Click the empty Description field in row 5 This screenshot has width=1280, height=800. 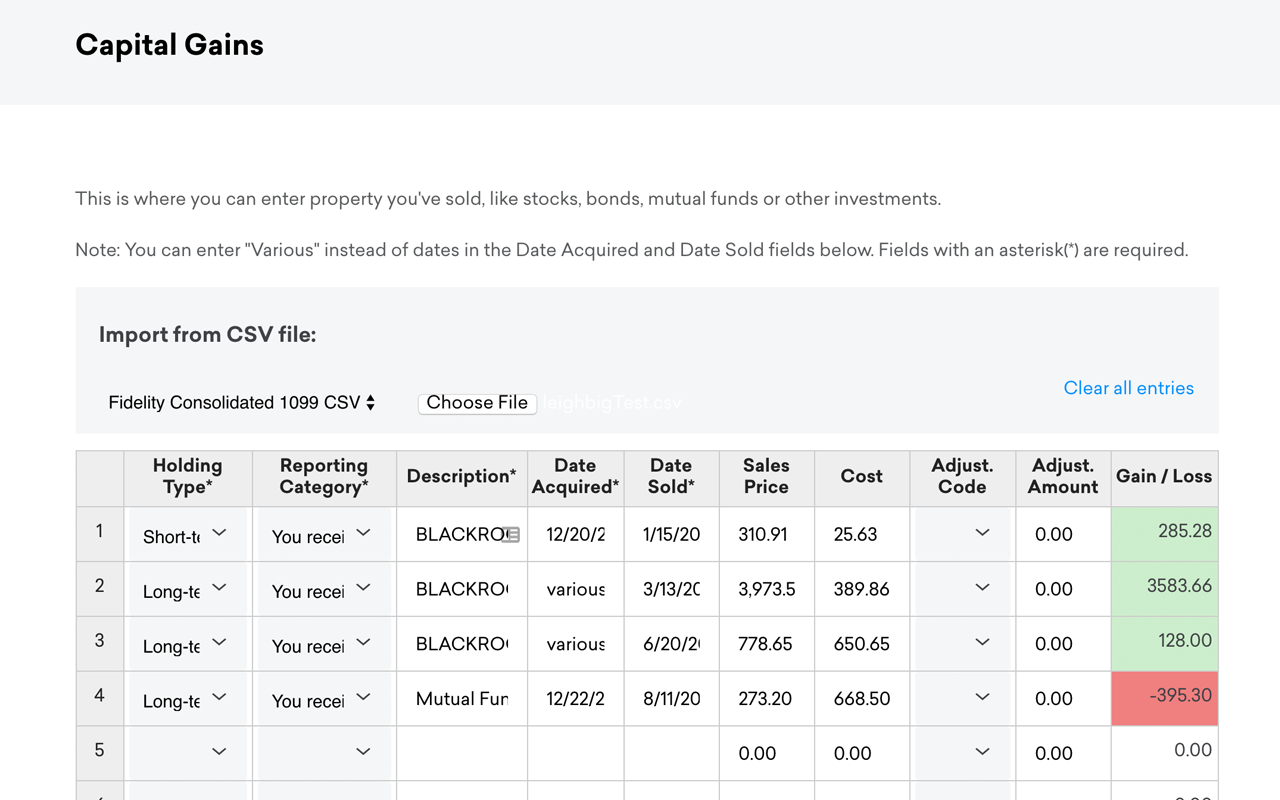[462, 753]
